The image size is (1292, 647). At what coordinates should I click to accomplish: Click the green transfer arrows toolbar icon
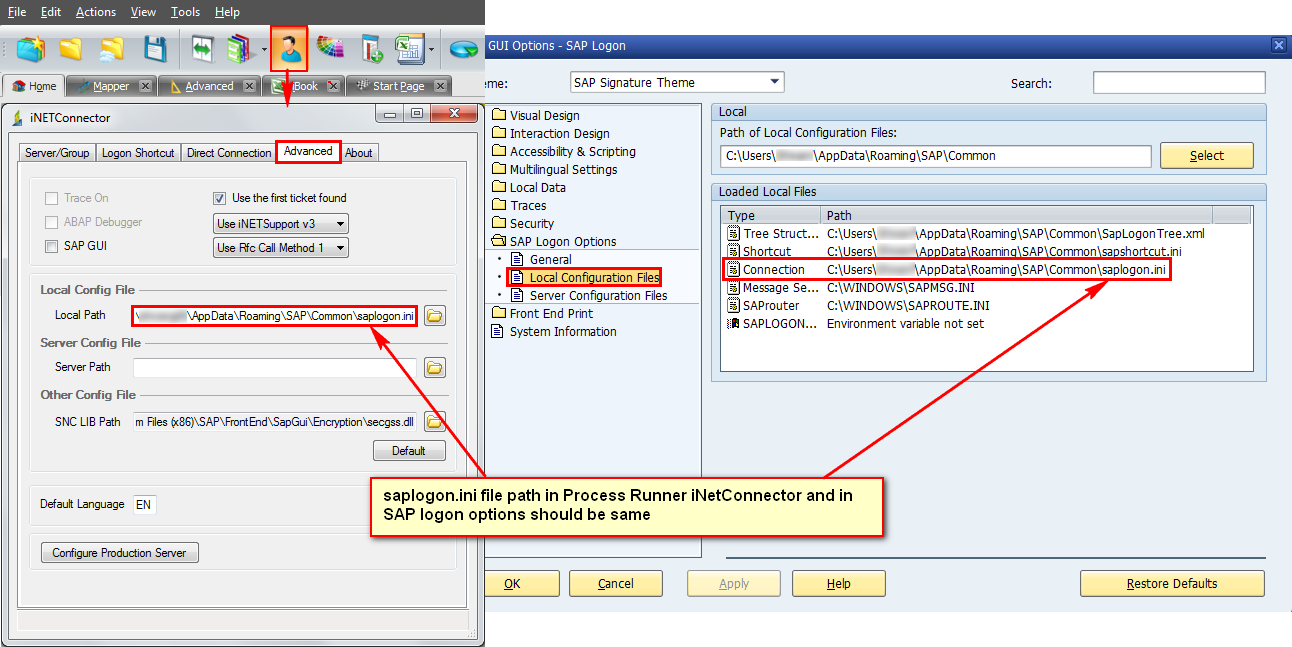tap(200, 48)
